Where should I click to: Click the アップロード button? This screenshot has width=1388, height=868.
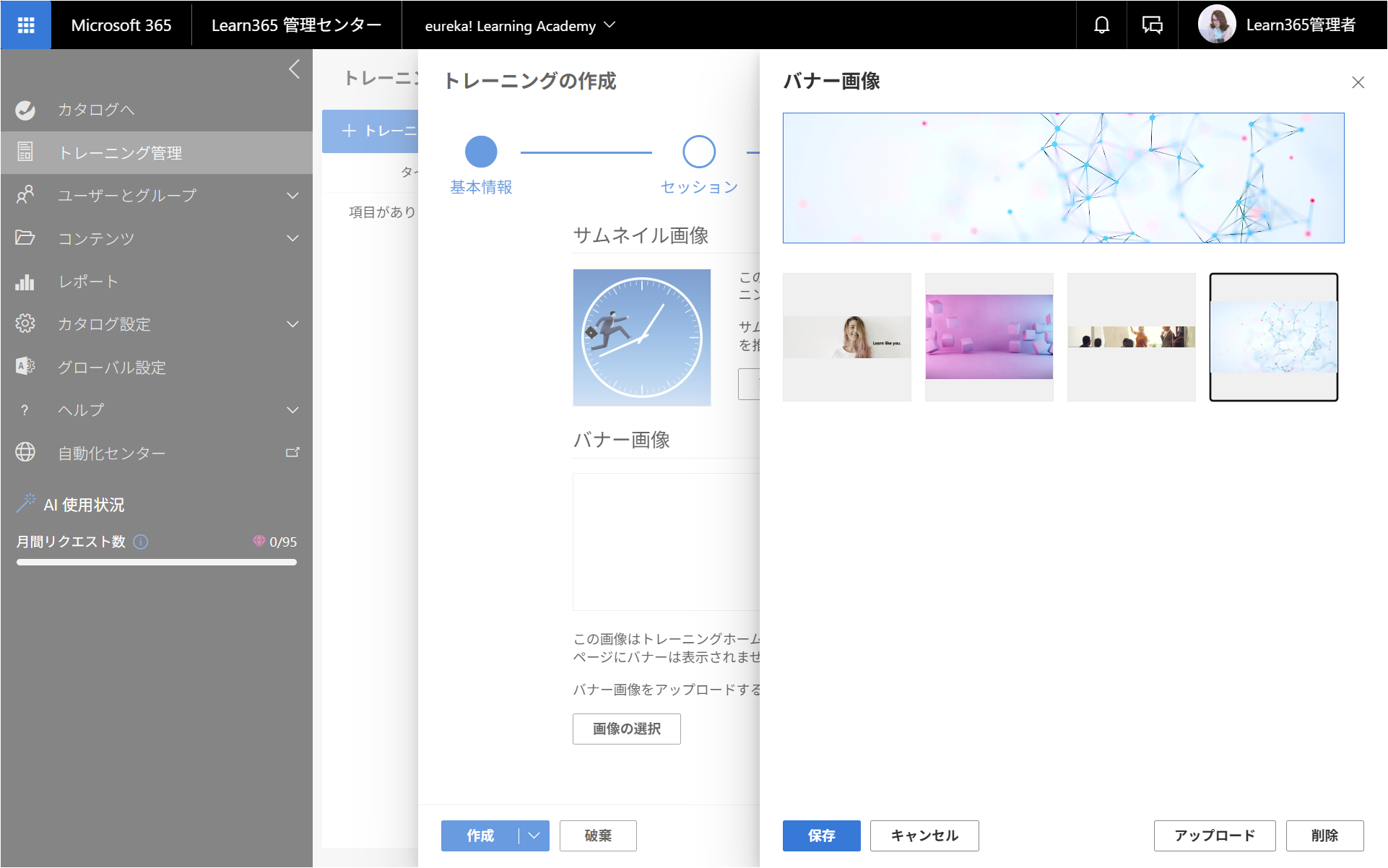click(x=1215, y=836)
